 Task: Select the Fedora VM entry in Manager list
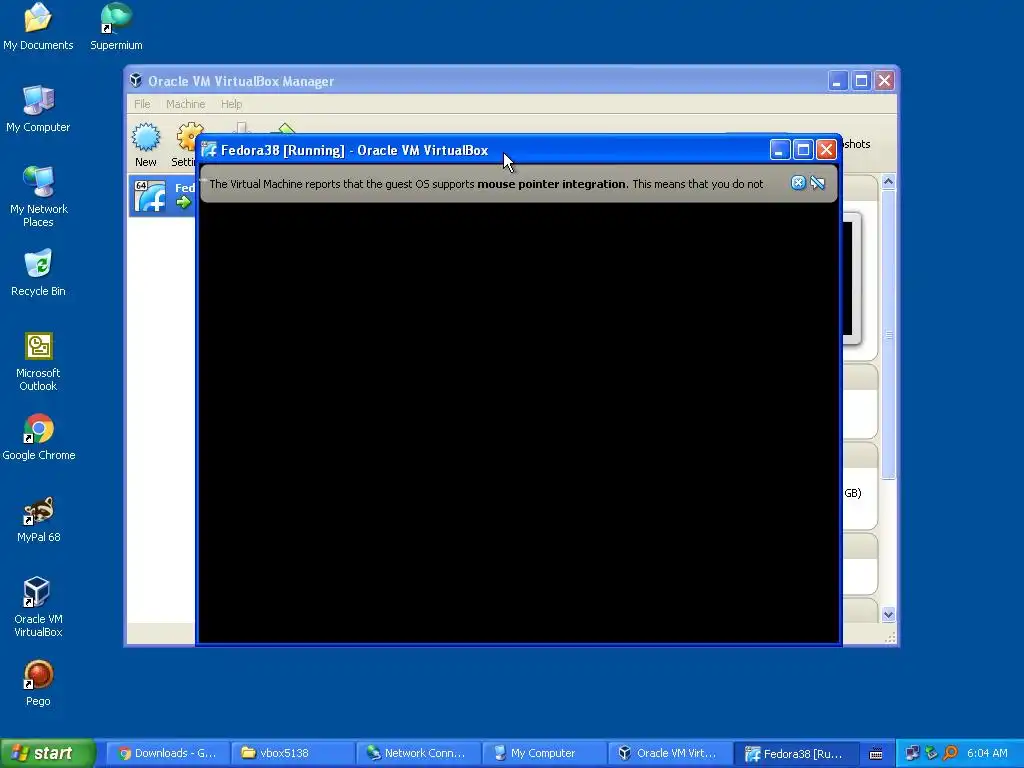click(x=162, y=196)
